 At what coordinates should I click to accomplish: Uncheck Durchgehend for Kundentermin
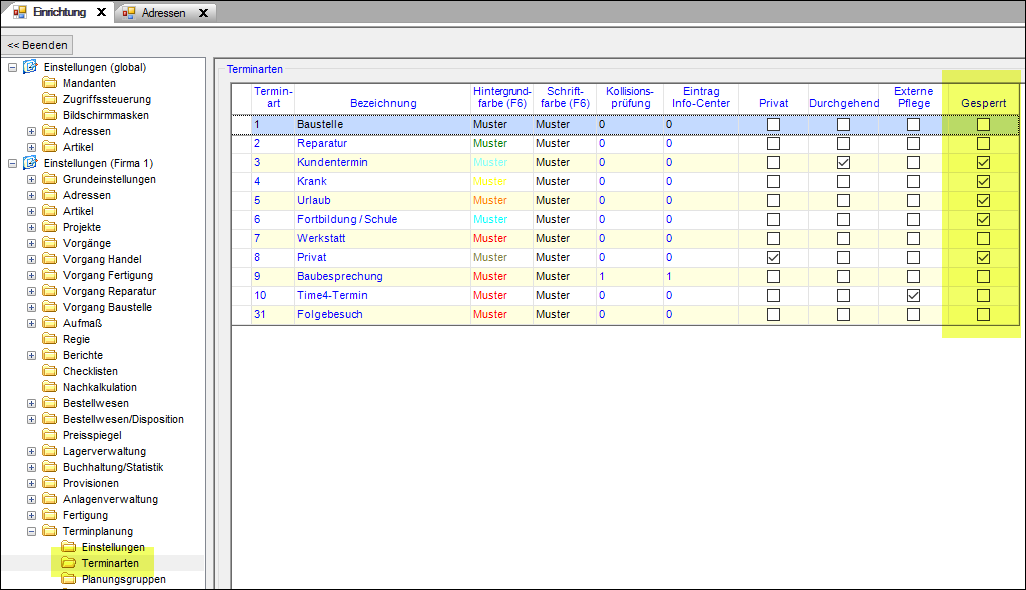pos(843,163)
